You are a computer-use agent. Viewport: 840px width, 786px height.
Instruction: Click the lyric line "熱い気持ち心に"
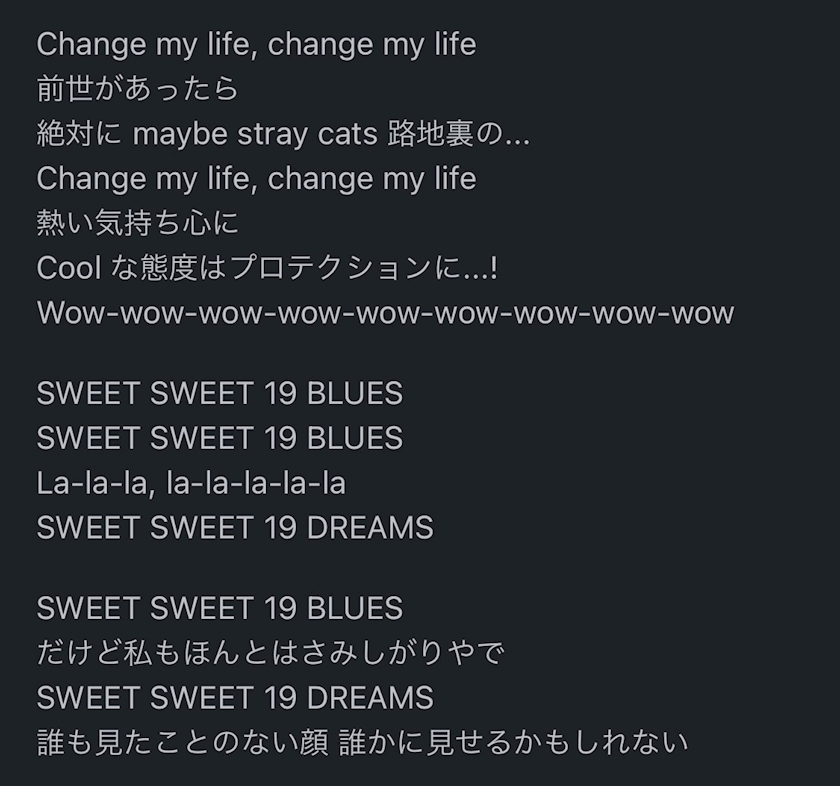(x=138, y=223)
